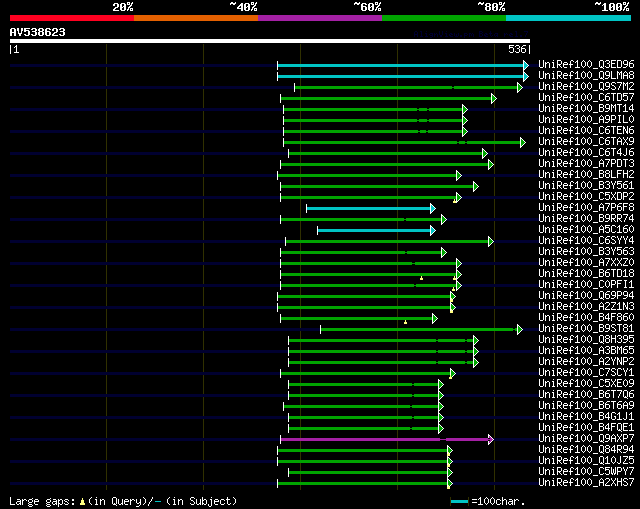Select the UniRef100_A3BM65 label

pyautogui.click(x=586, y=351)
